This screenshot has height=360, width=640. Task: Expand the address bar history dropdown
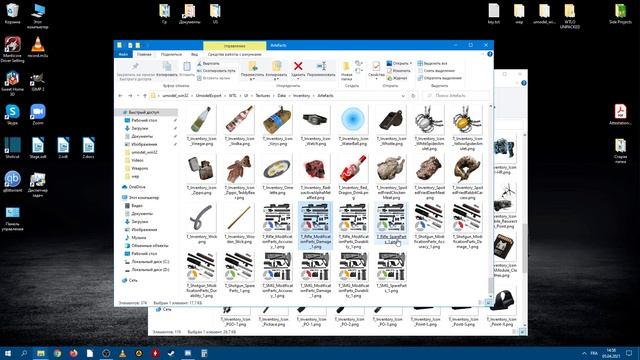403,96
